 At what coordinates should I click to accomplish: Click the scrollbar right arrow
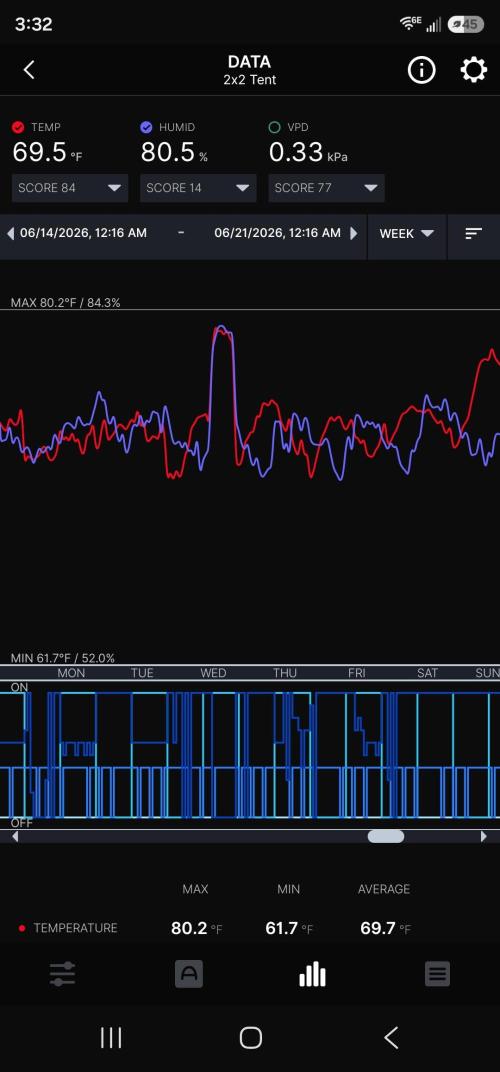click(484, 836)
